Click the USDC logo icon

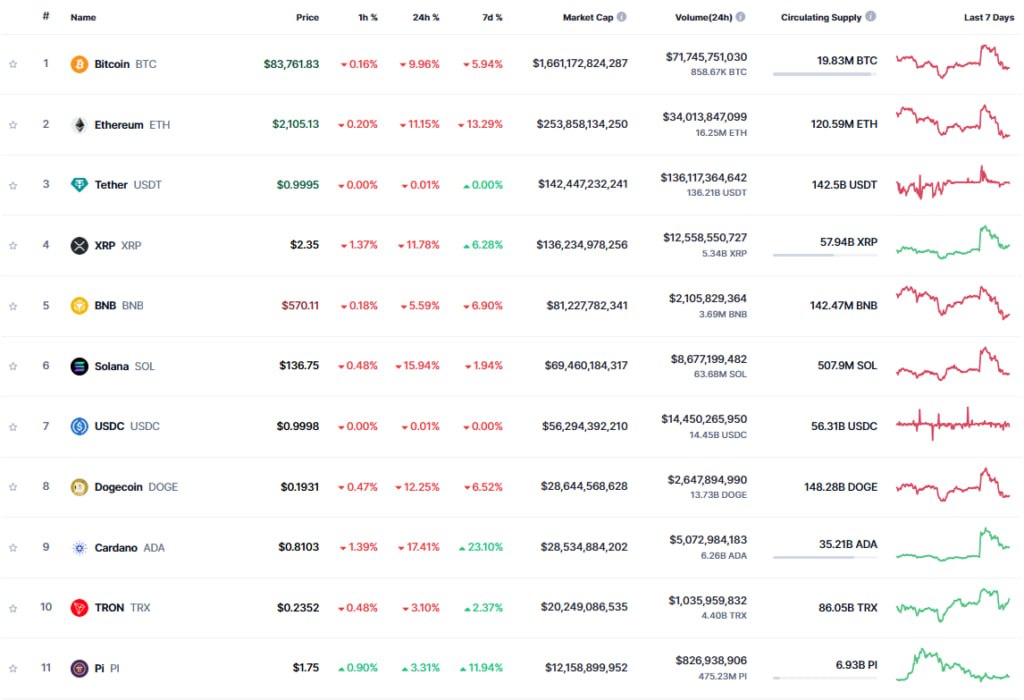click(79, 426)
